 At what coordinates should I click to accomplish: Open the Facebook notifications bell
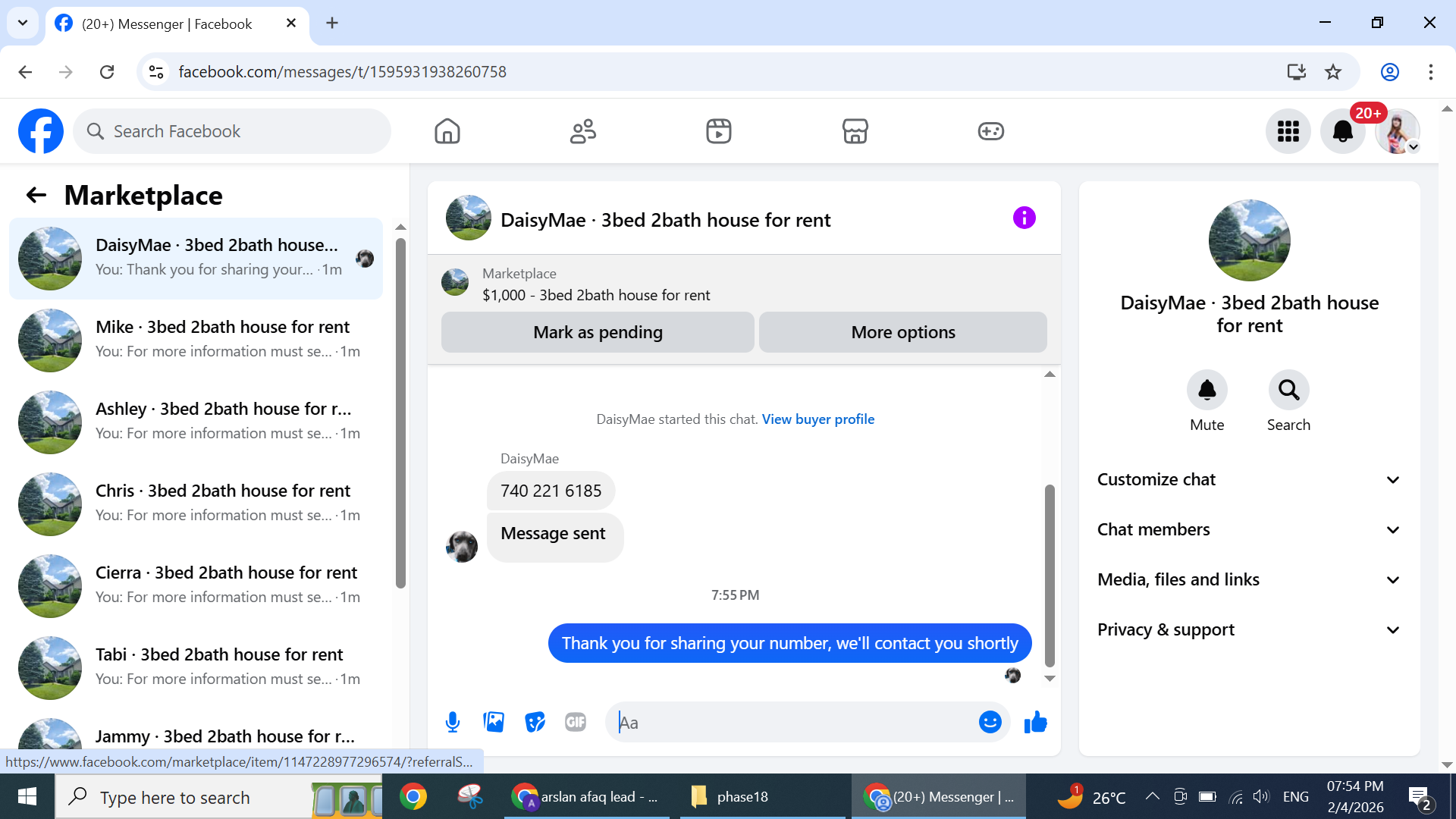pos(1342,131)
